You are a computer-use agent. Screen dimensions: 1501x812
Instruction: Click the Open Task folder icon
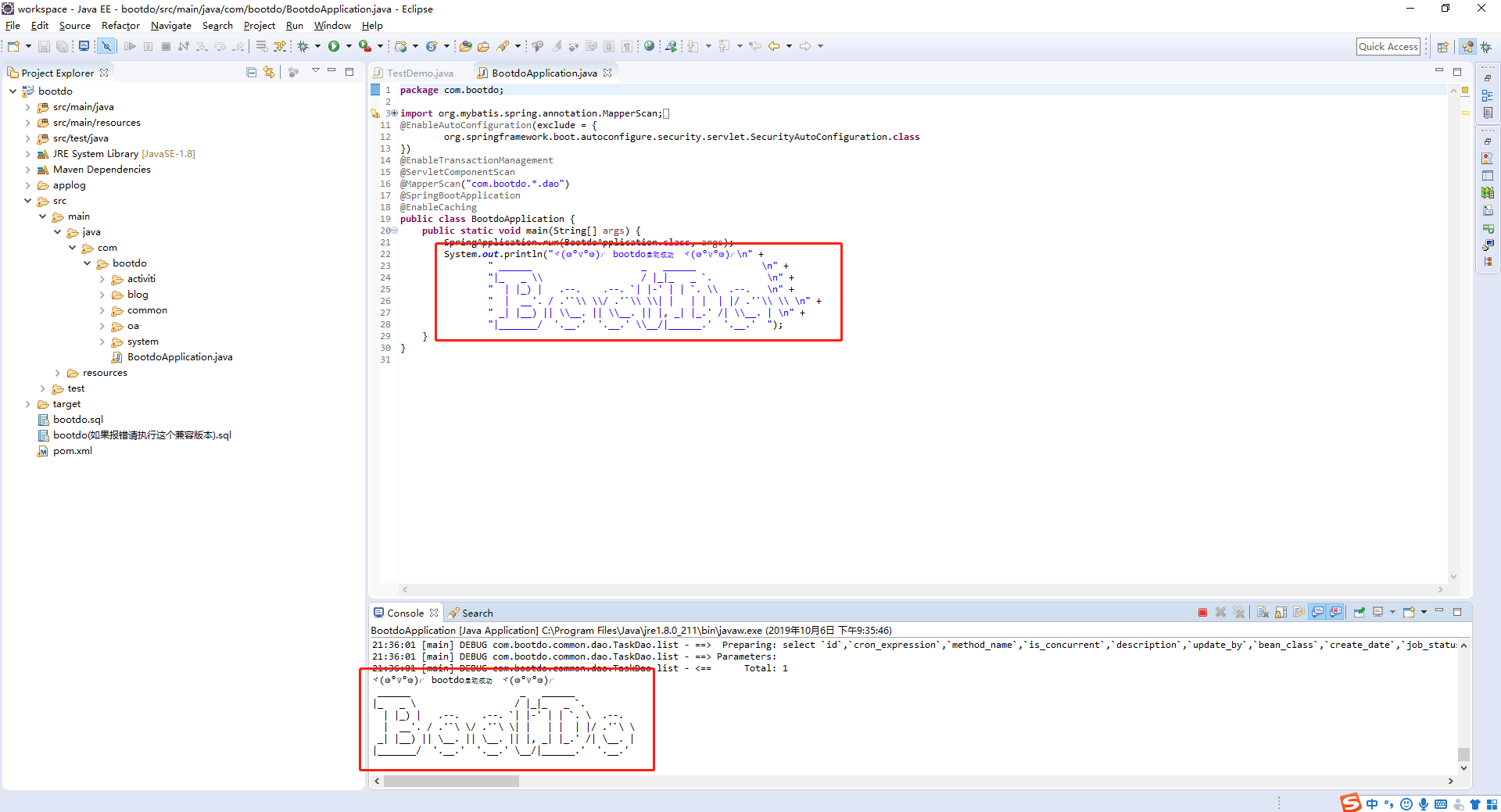point(483,46)
